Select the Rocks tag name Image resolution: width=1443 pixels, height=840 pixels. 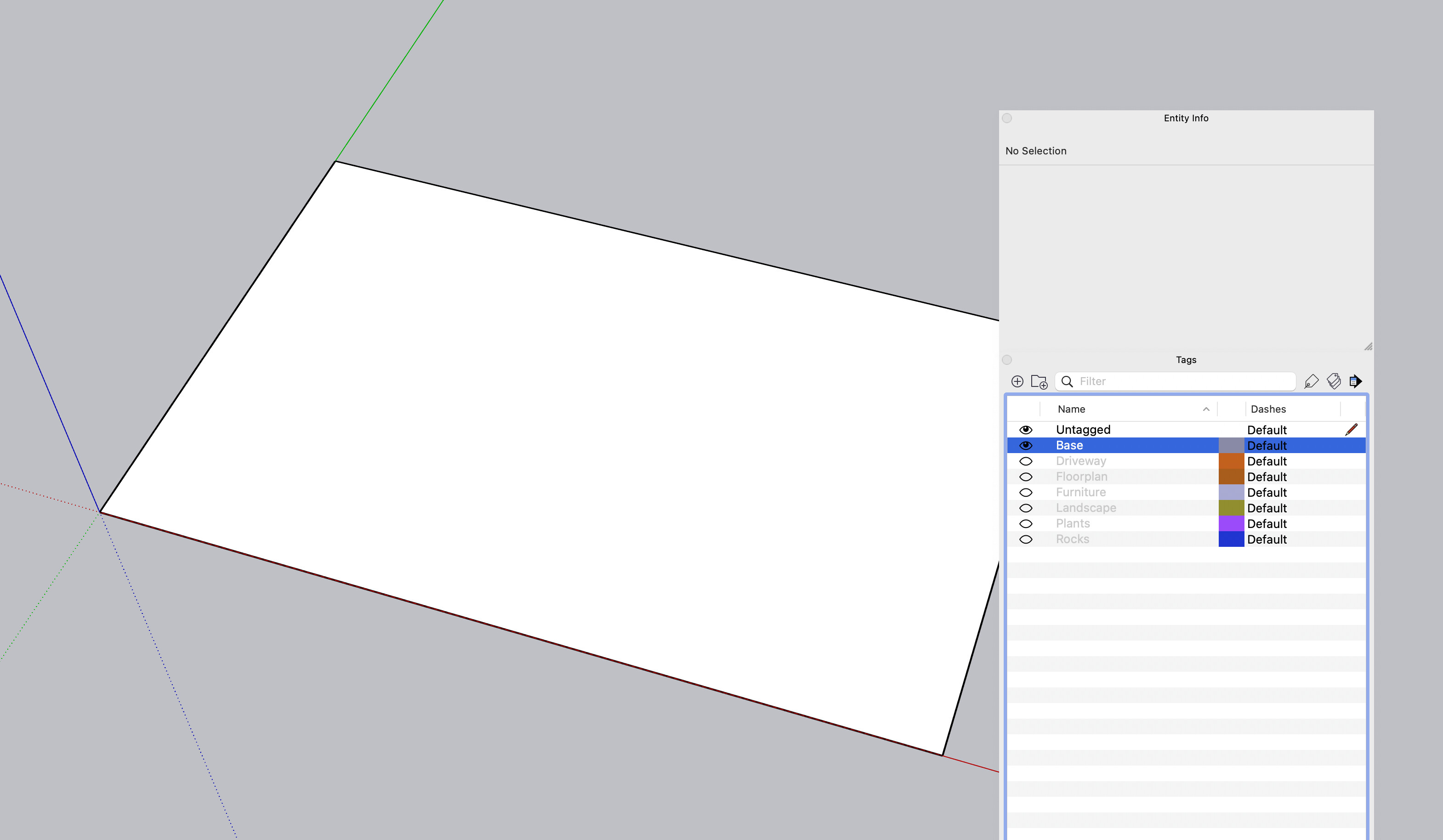tap(1073, 539)
